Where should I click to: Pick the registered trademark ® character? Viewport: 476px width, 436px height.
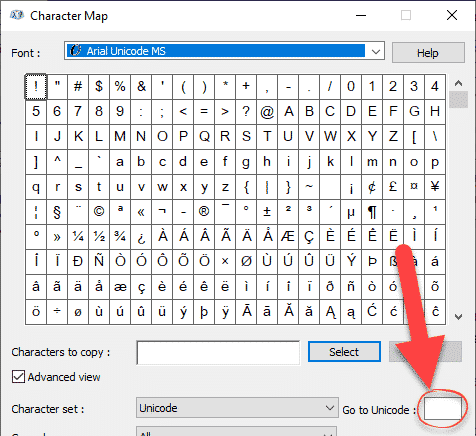(x=204, y=212)
